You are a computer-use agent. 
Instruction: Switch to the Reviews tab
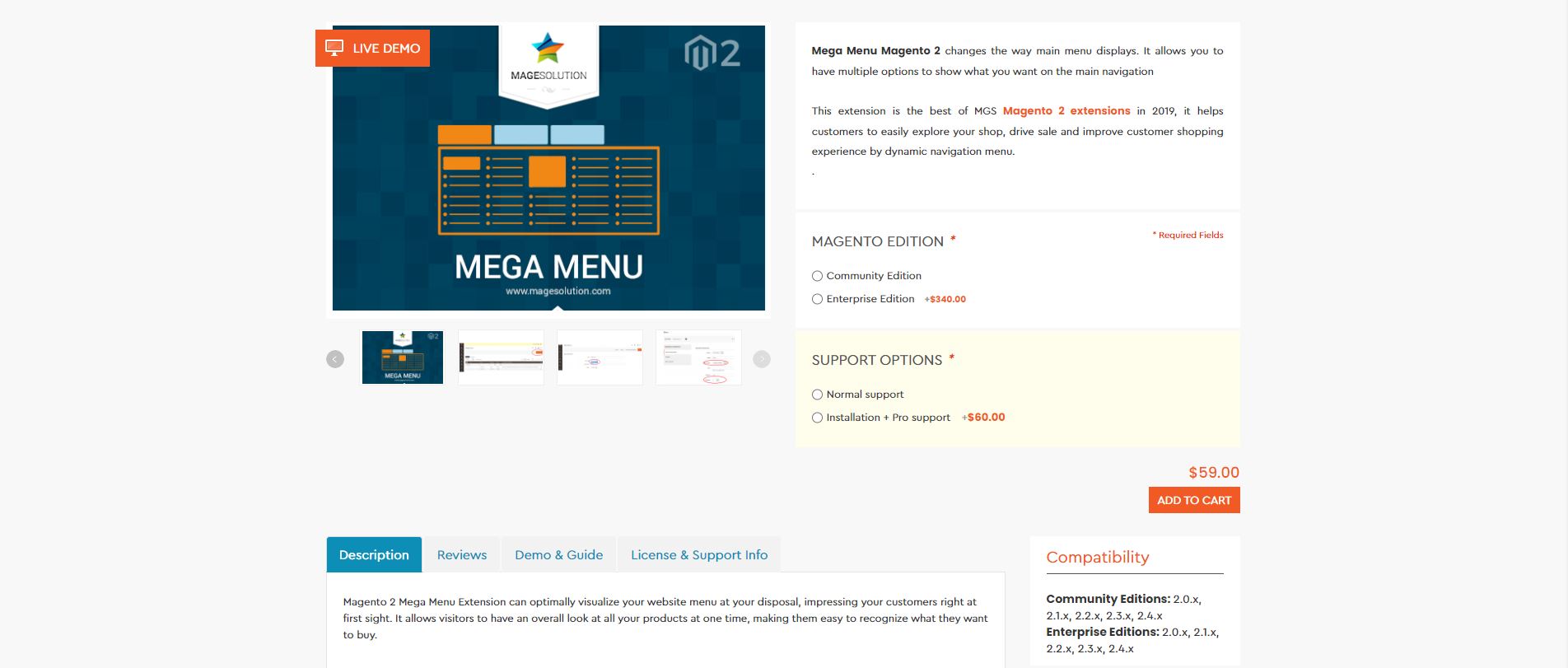tap(462, 554)
